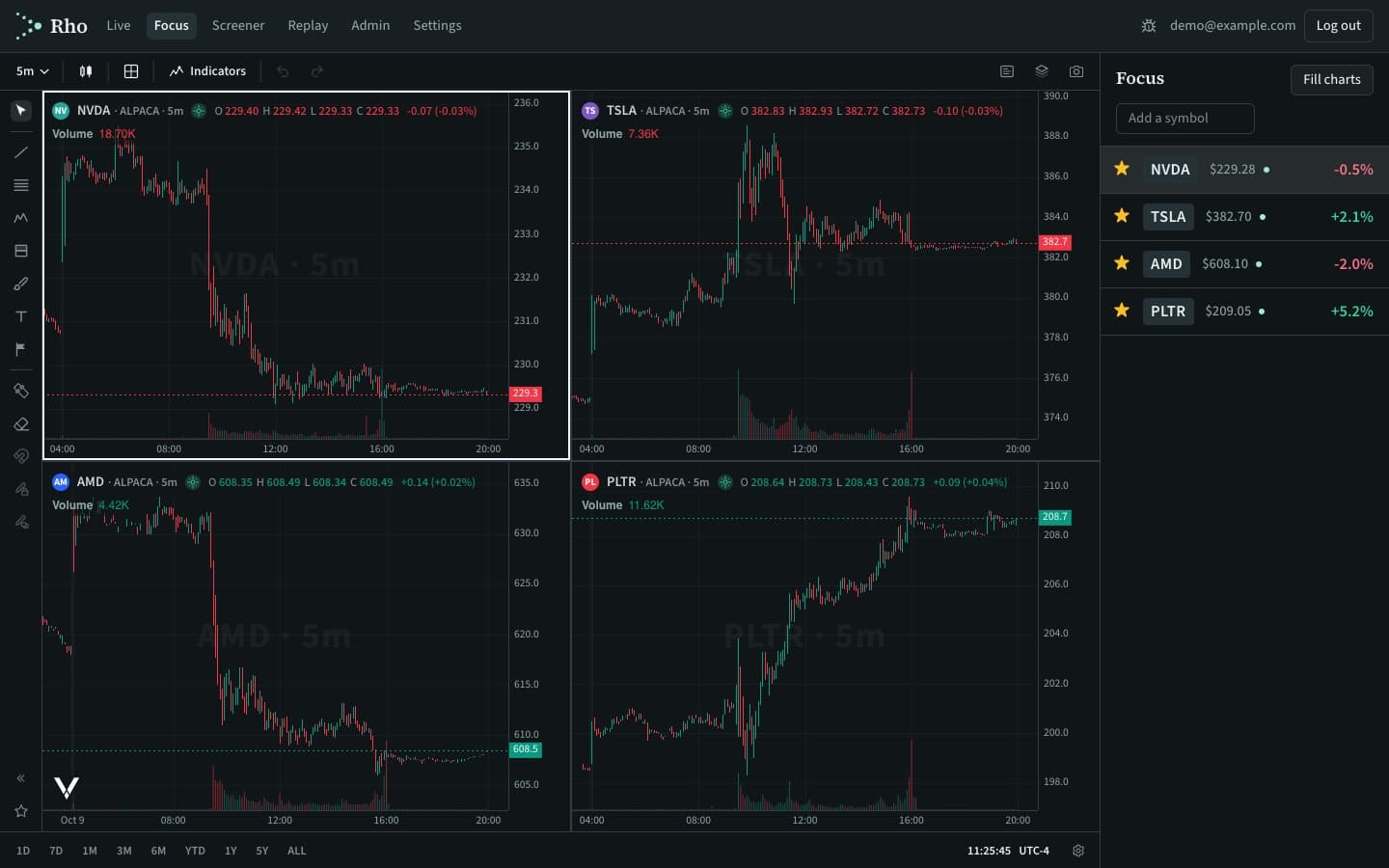Collapse the left drawing toolbar
This screenshot has height=868, width=1389.
(x=20, y=778)
